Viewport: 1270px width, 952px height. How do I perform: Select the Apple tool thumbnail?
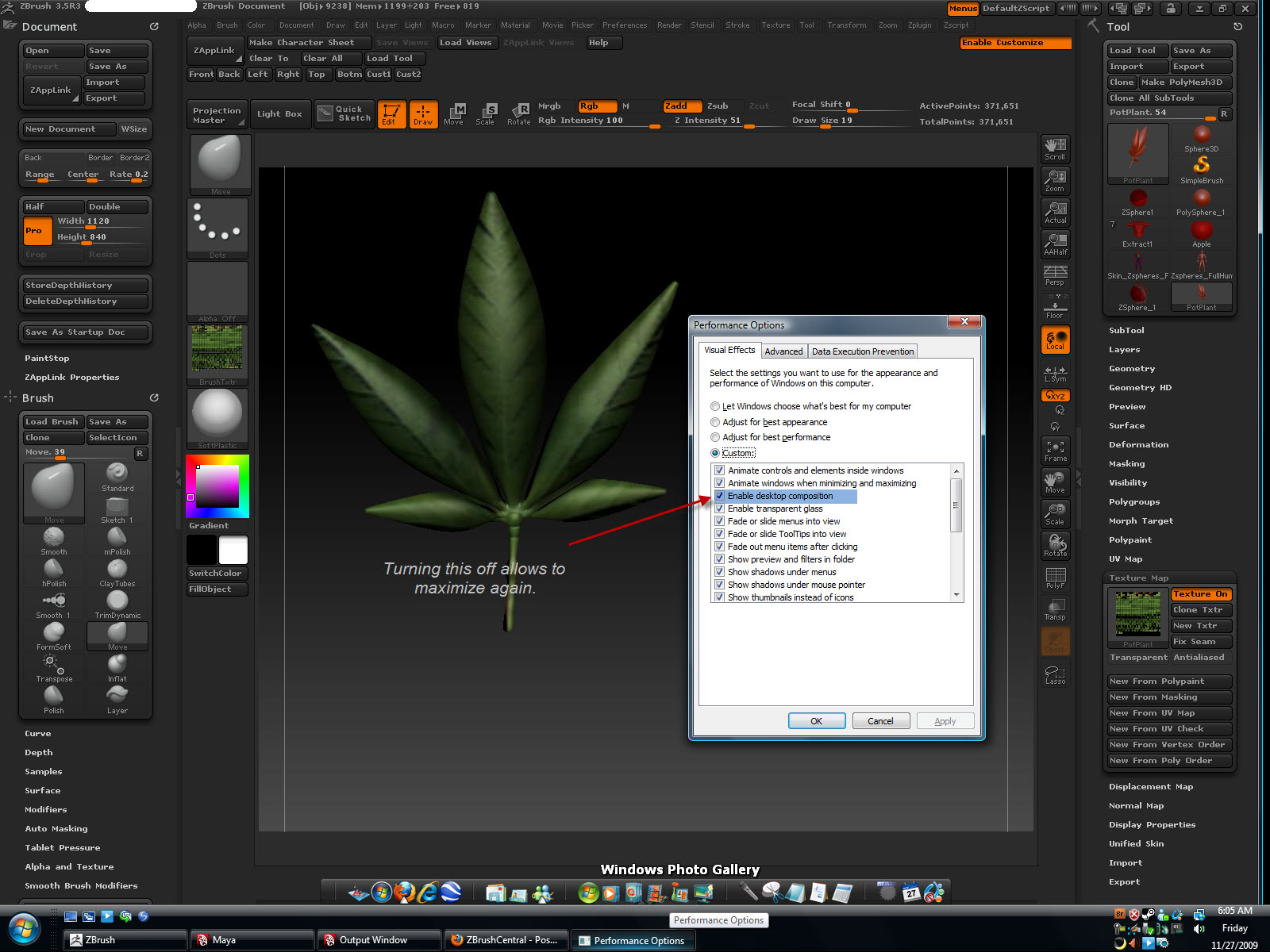click(x=1202, y=233)
